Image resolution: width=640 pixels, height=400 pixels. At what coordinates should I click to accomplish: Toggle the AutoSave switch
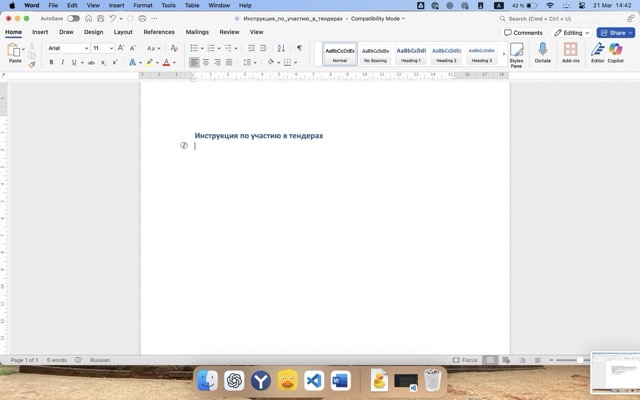point(73,18)
